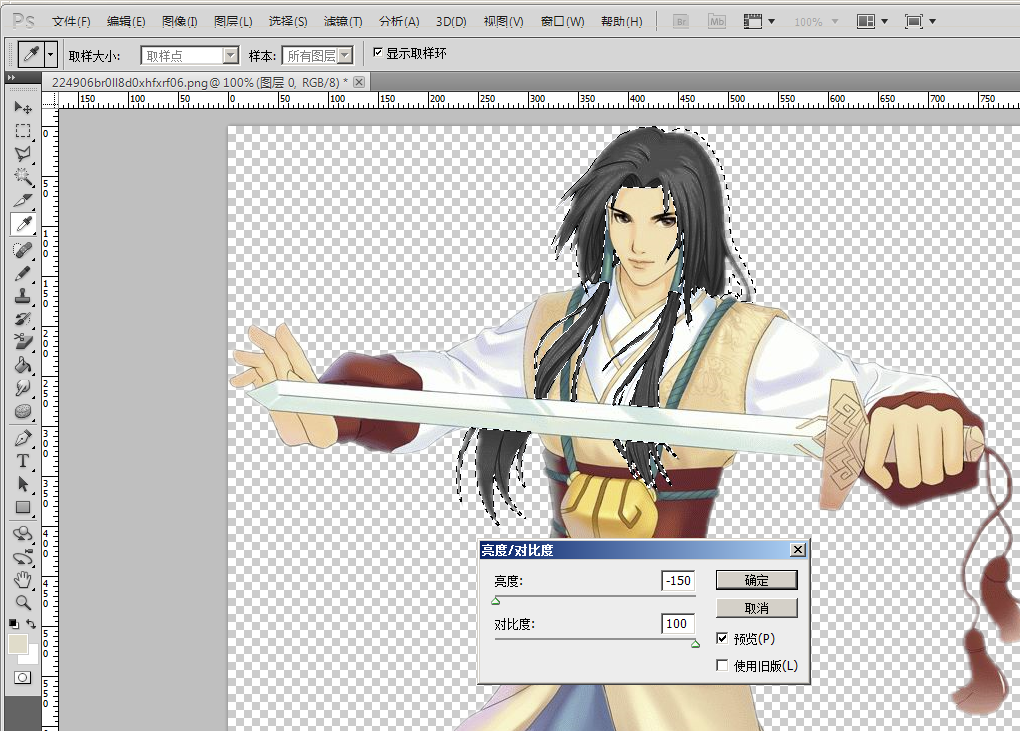Open the eyedropper tool preset picker

(x=51, y=54)
